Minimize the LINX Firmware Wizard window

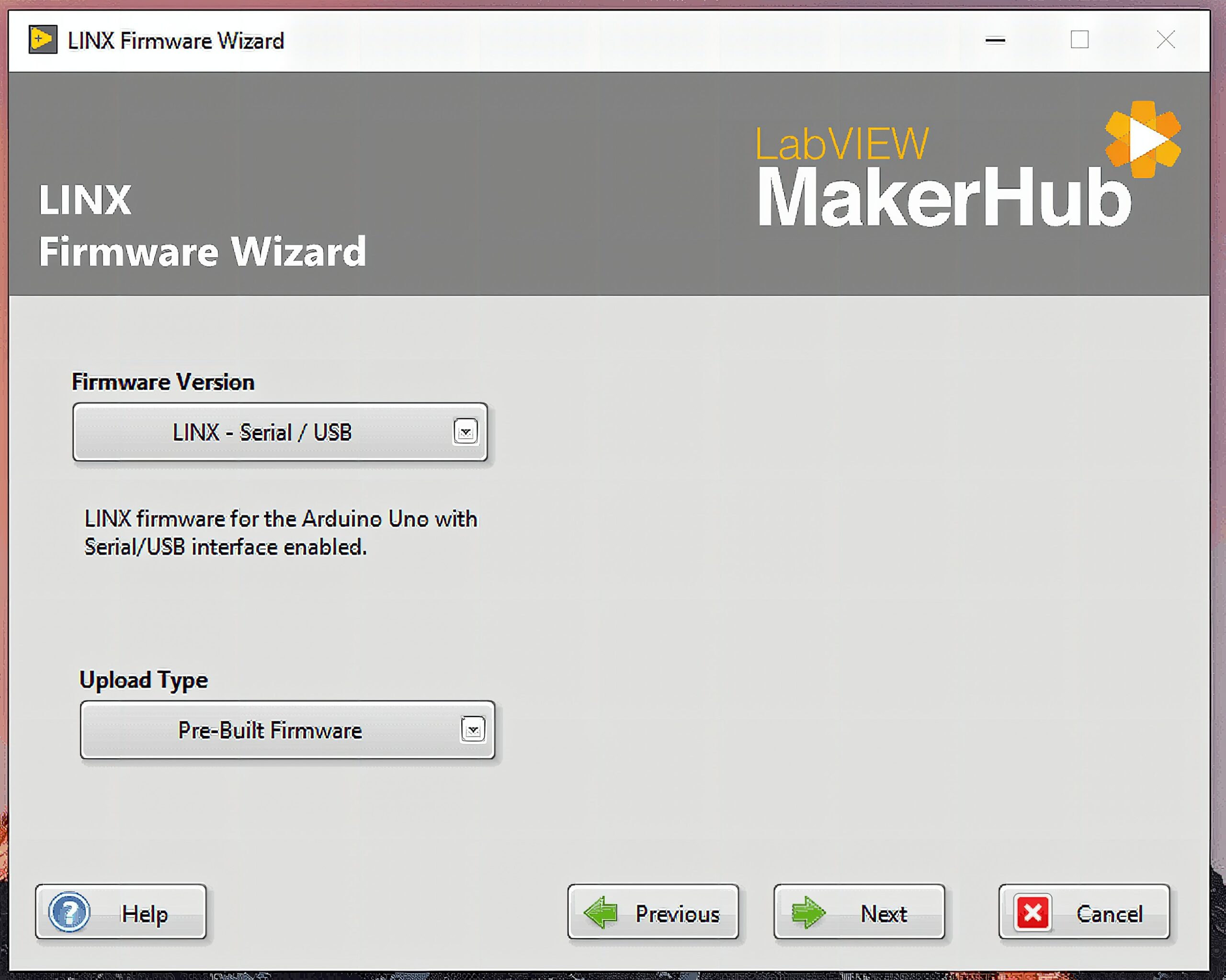click(x=995, y=40)
